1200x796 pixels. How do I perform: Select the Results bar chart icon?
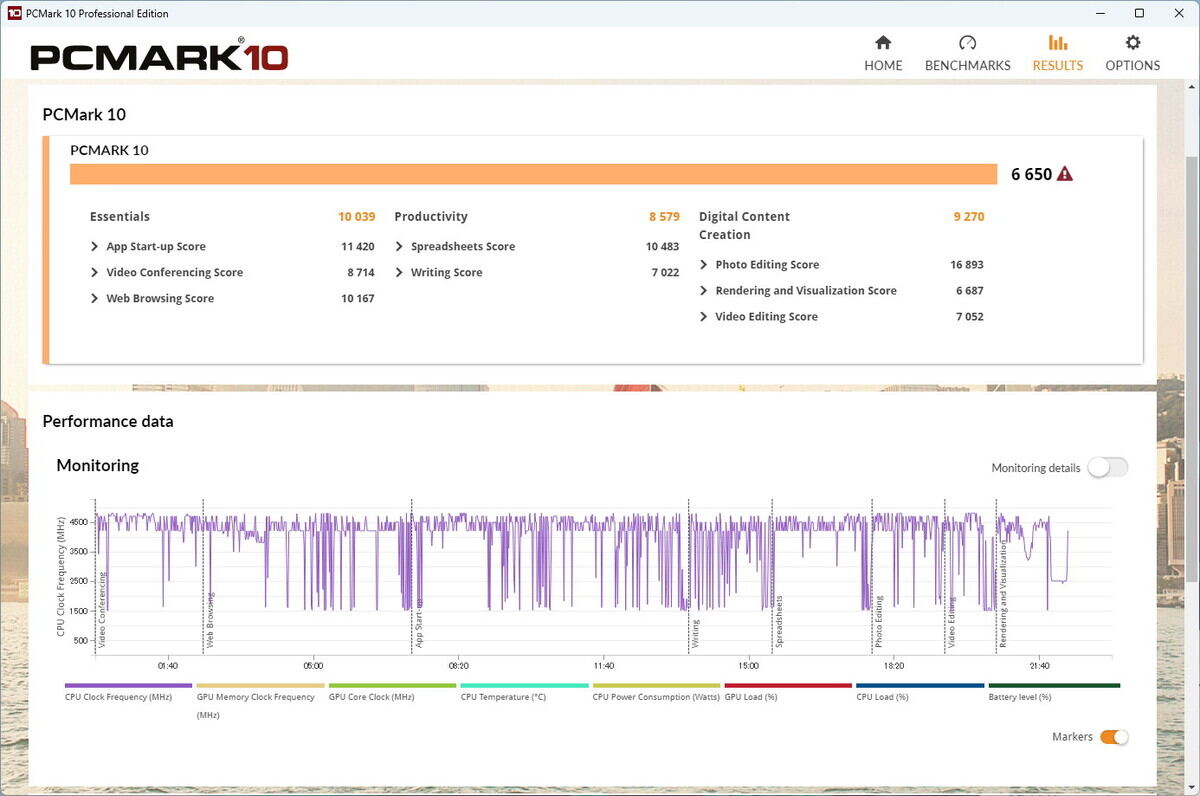(x=1057, y=43)
